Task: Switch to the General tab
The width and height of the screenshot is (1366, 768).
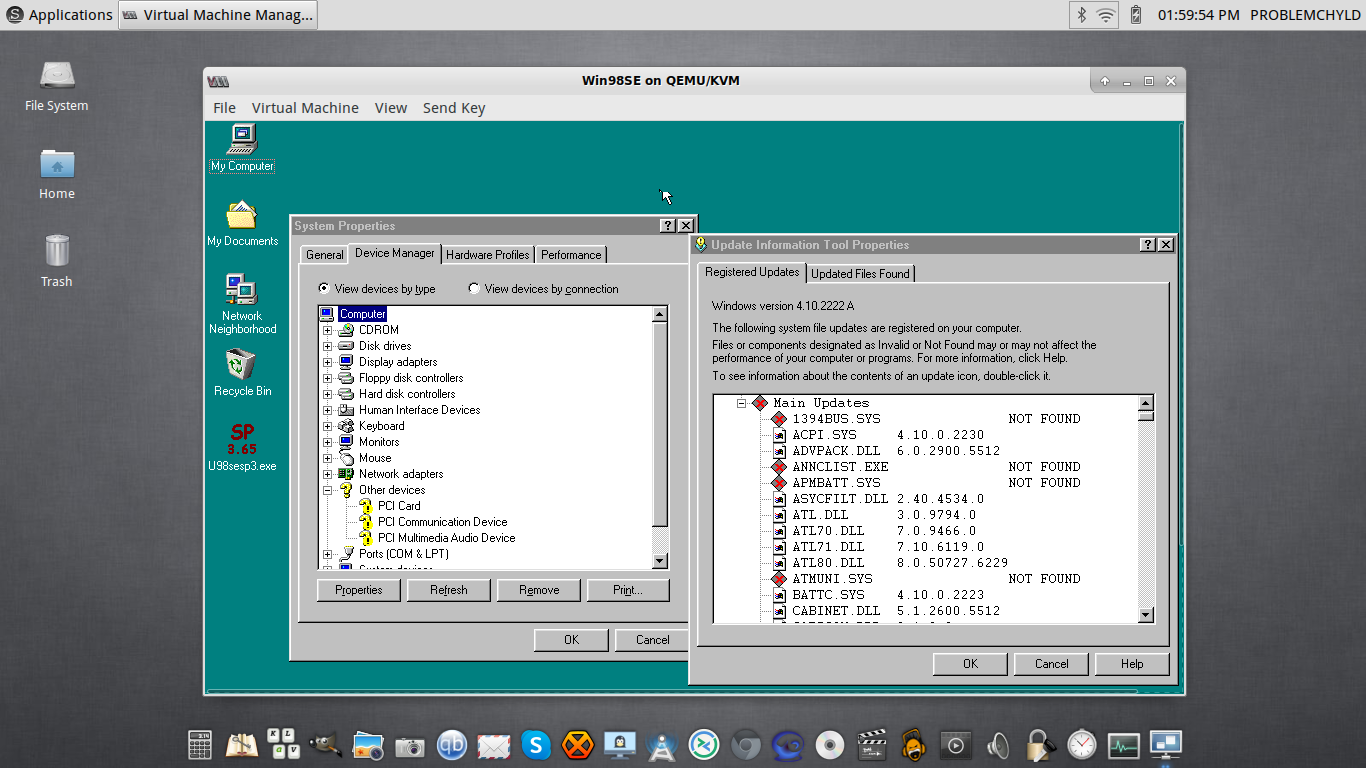Action: pos(325,255)
